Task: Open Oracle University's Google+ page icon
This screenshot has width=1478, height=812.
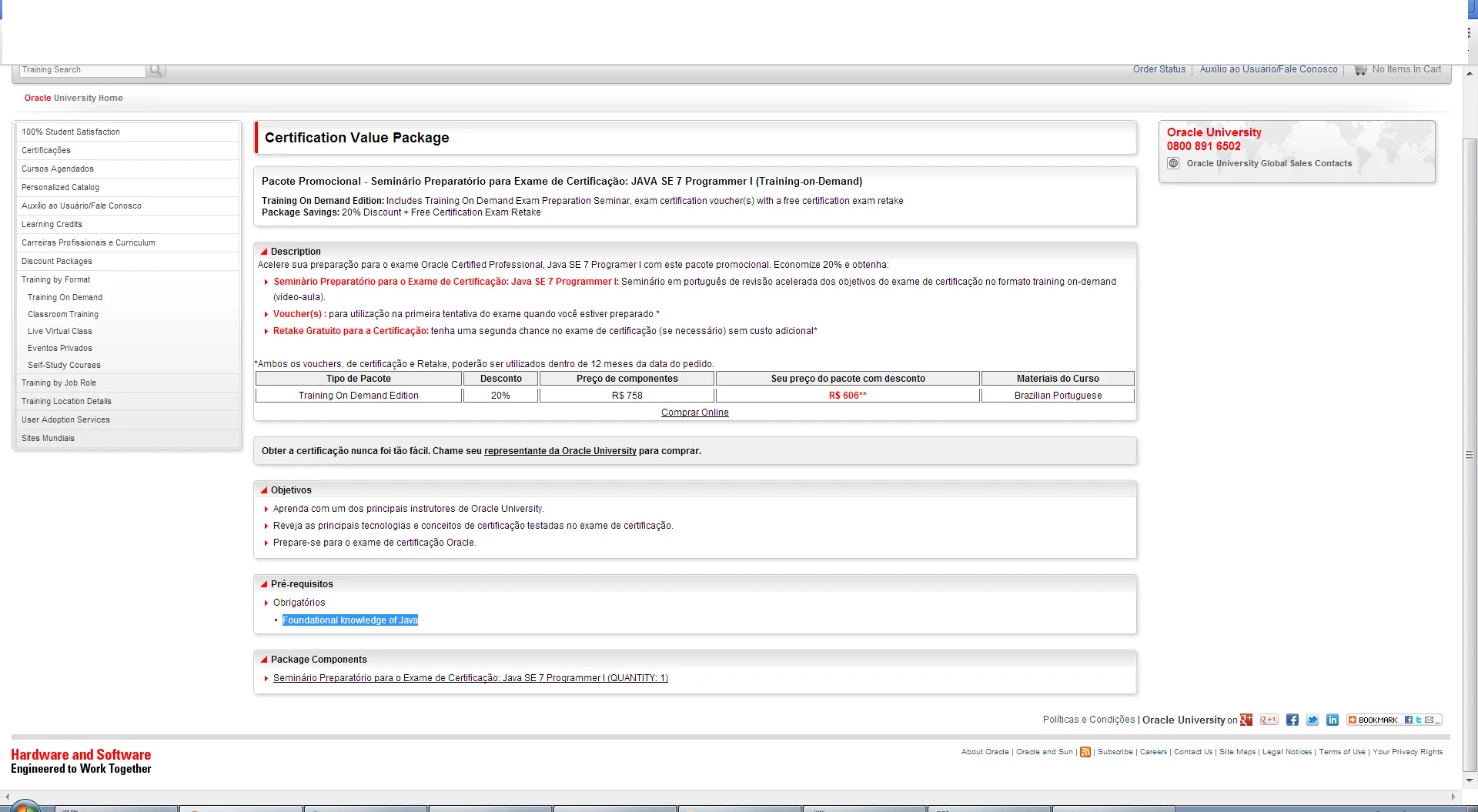Action: [x=1246, y=720]
